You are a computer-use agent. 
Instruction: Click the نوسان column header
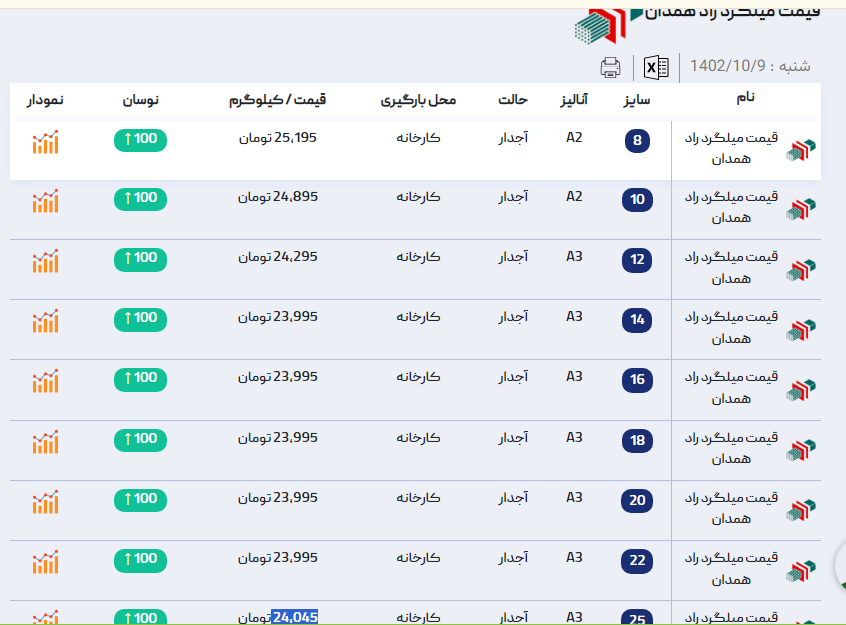pos(140,101)
